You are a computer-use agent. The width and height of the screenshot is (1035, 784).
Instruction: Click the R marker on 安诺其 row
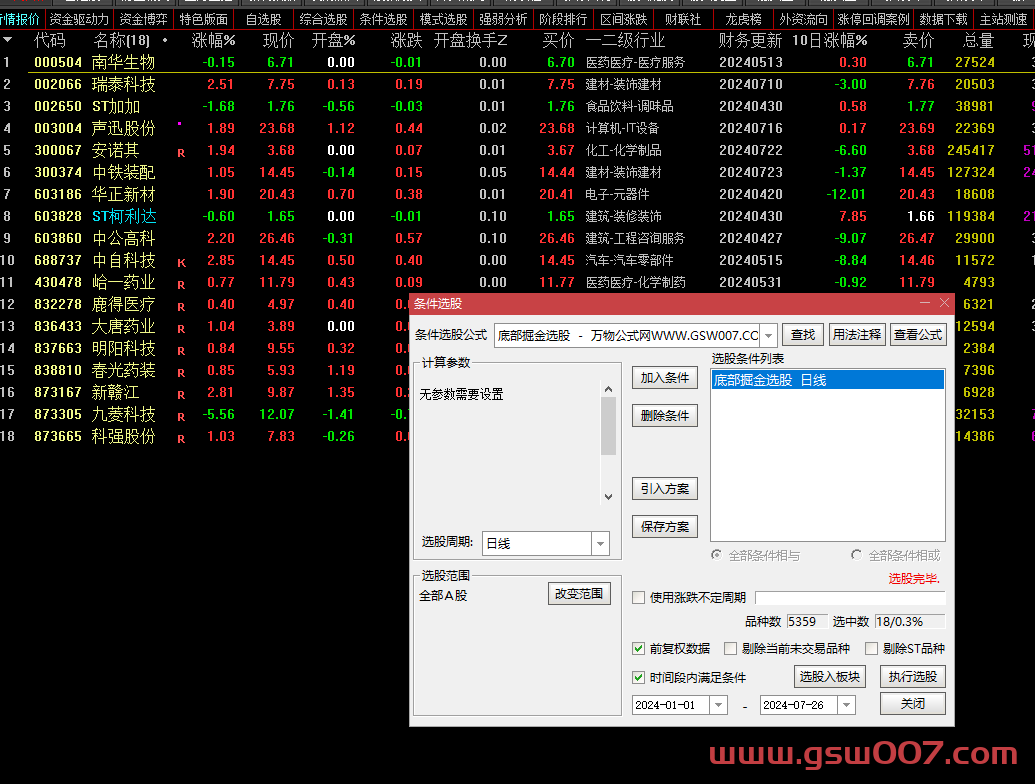181,153
